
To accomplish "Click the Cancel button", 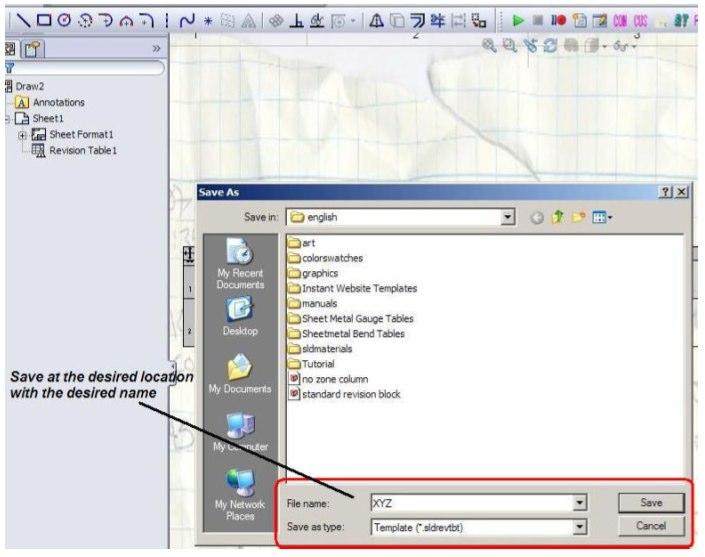I will pos(651,526).
